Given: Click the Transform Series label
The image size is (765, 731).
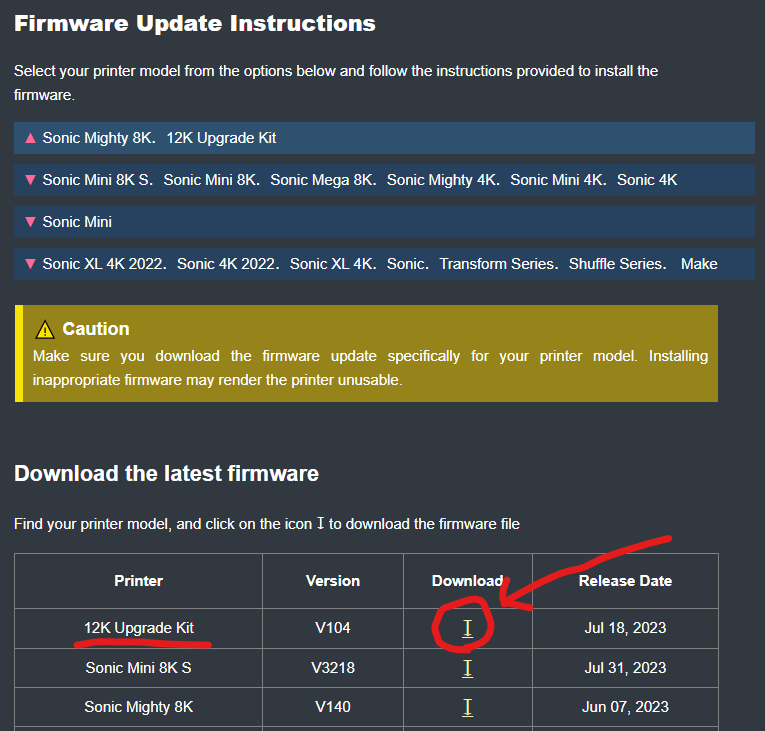Looking at the screenshot, I should pos(499,264).
